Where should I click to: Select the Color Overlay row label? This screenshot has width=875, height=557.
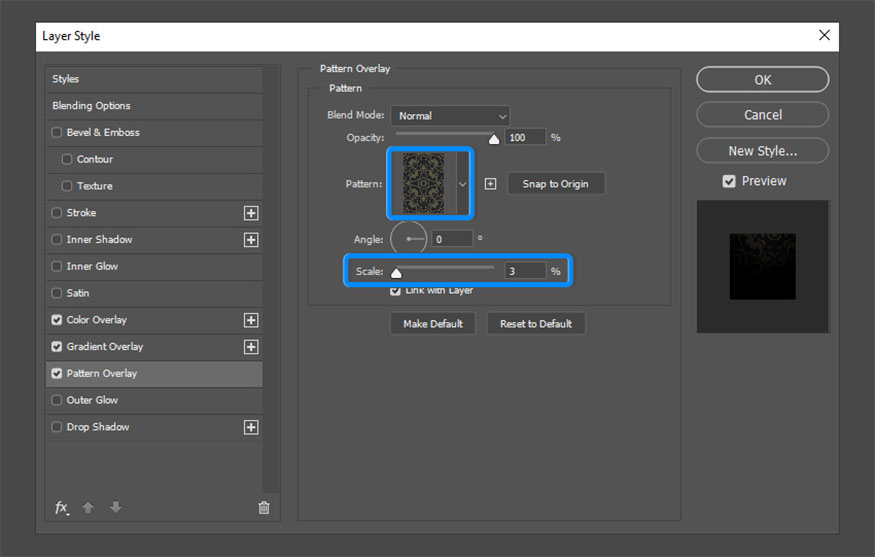coord(97,320)
